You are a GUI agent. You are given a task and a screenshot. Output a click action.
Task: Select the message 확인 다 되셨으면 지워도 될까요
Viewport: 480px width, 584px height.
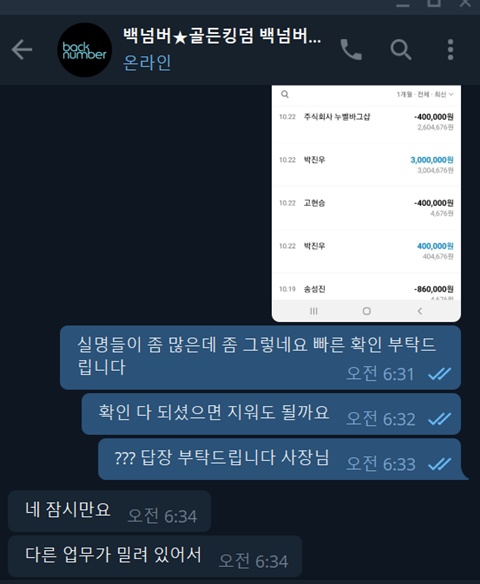click(x=271, y=414)
